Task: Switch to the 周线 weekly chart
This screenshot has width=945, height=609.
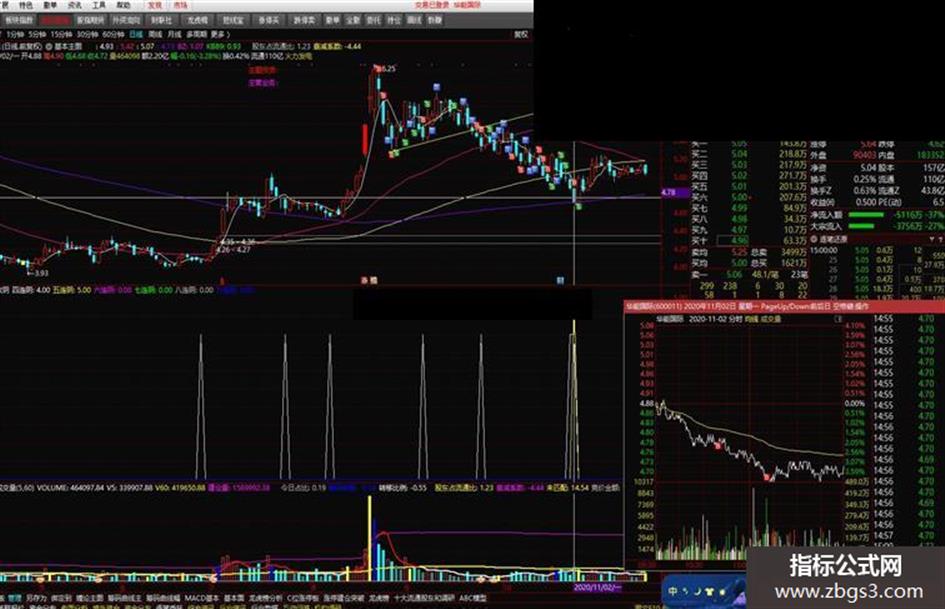Action: tap(155, 34)
